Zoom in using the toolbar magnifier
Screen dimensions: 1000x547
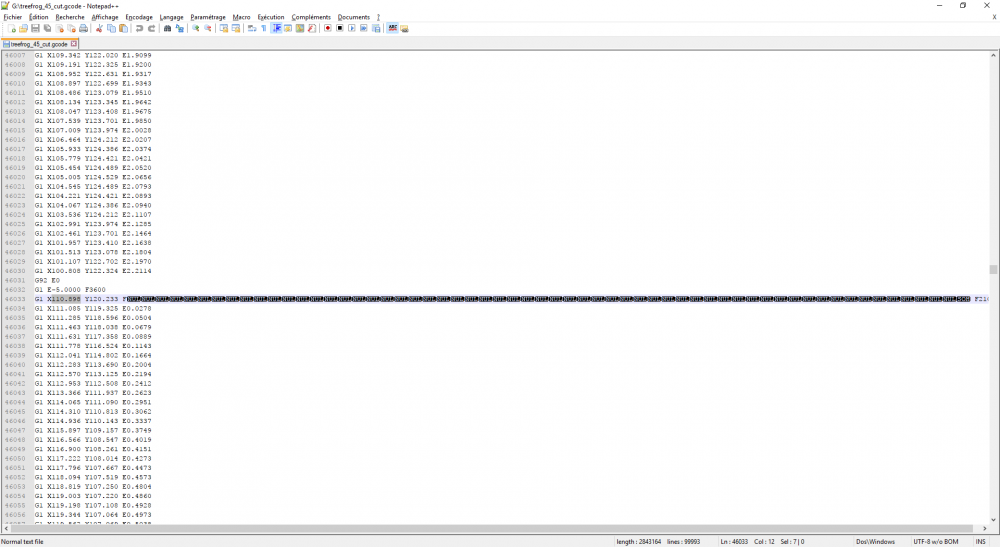click(x=196, y=28)
